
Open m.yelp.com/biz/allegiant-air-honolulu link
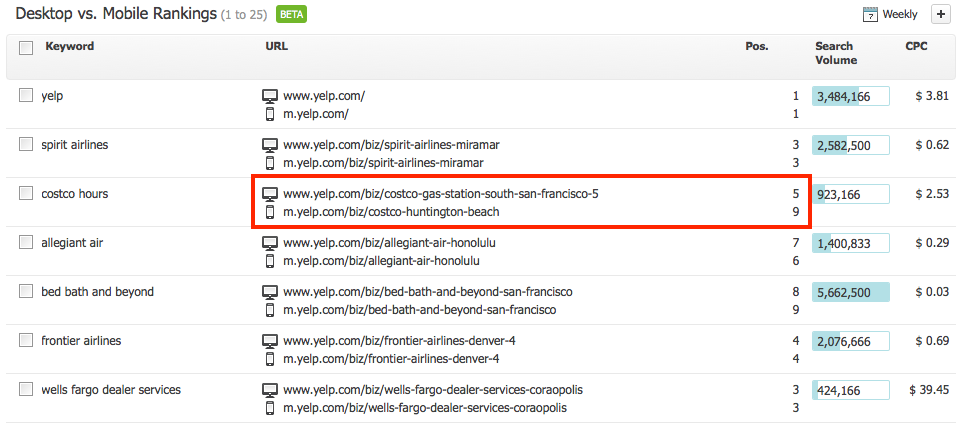coord(382,261)
